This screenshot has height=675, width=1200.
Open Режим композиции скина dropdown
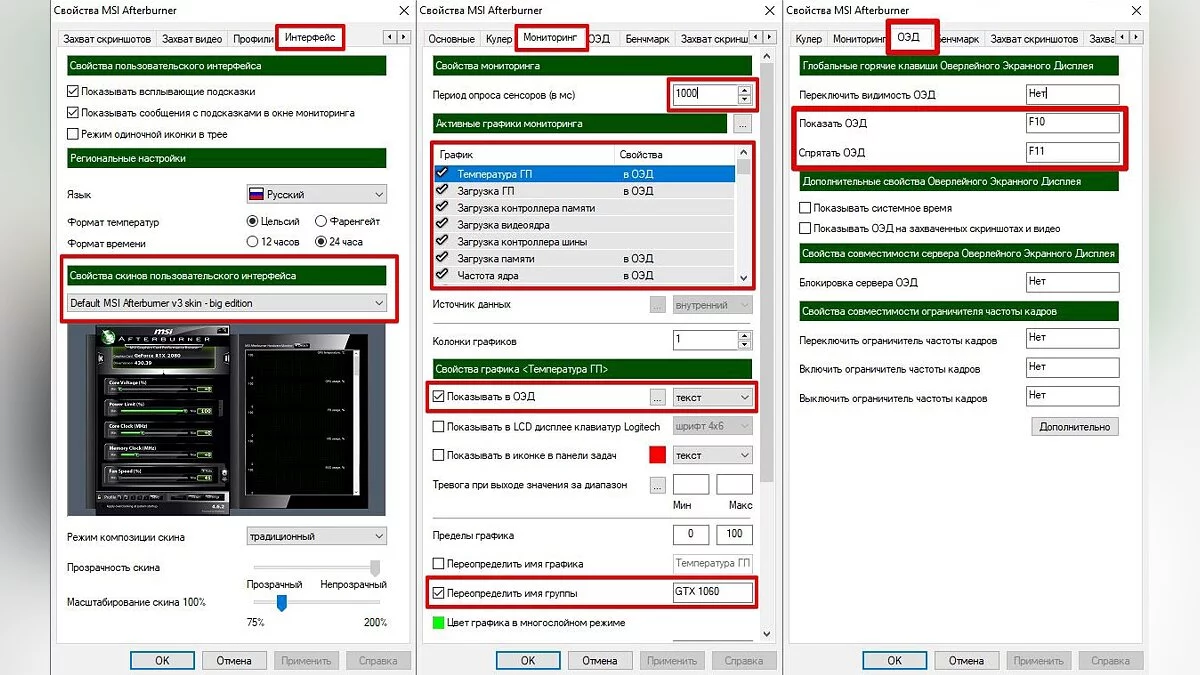tap(317, 536)
